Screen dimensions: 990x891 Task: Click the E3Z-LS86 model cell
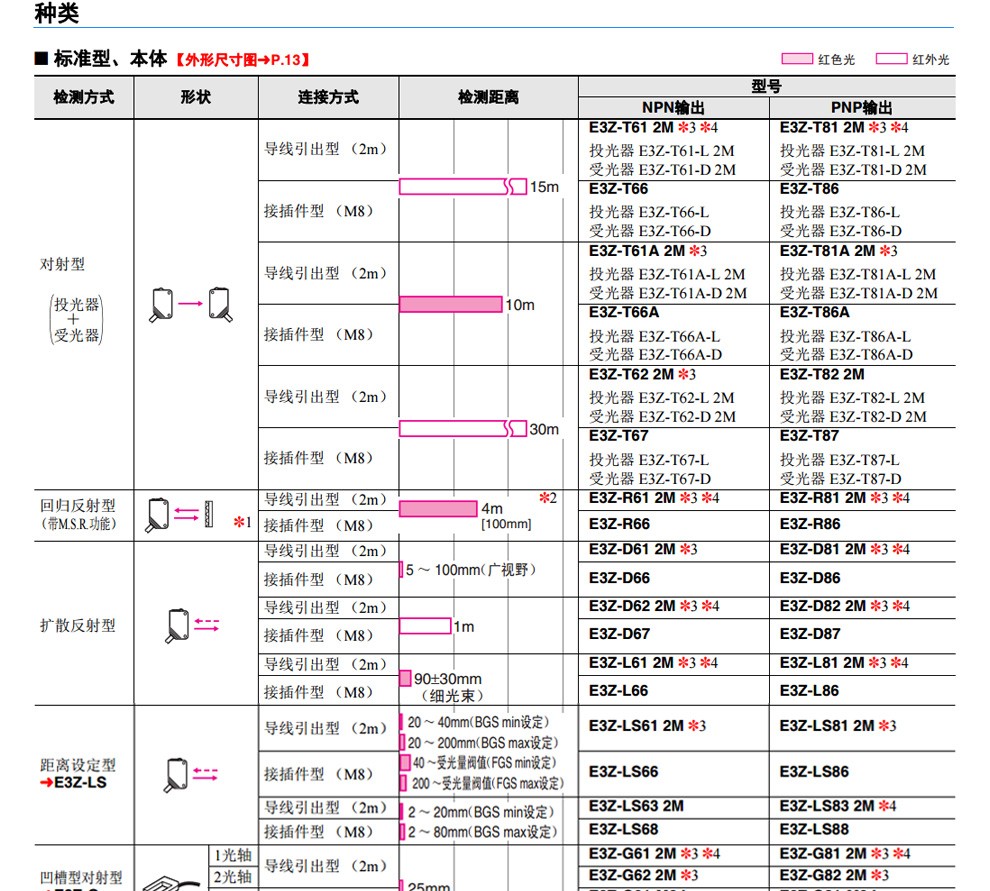(862, 772)
